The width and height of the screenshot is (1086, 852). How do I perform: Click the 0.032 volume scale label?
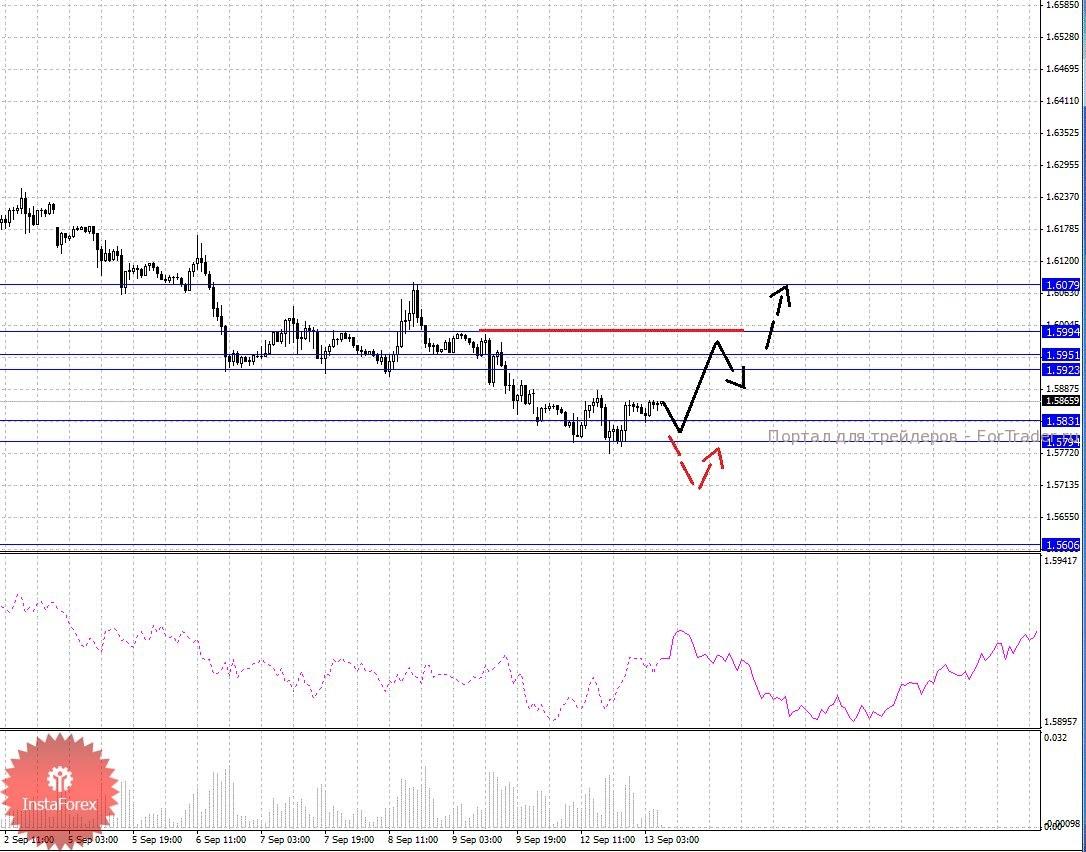pos(1055,737)
